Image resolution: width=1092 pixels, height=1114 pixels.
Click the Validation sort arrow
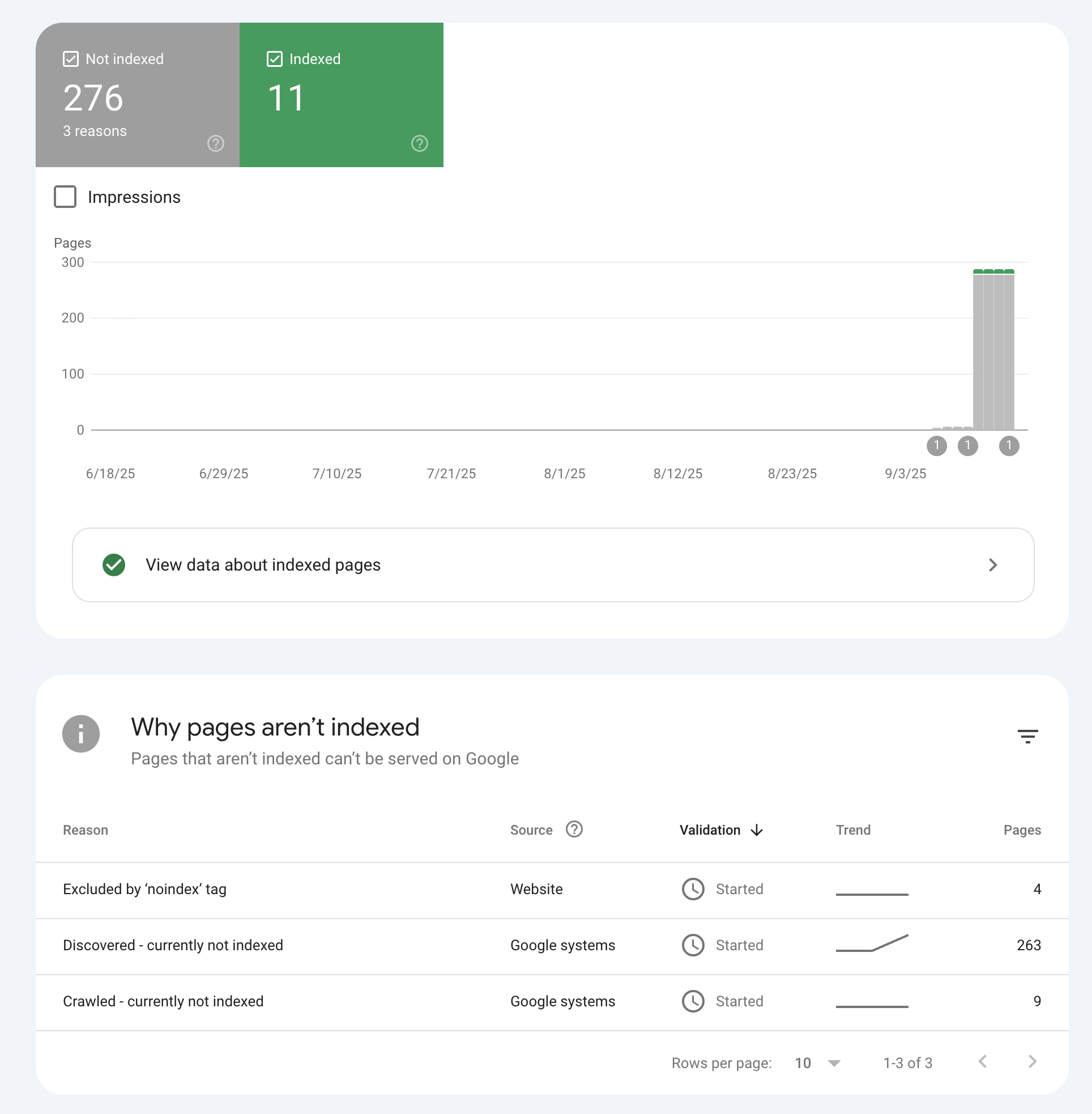click(x=757, y=830)
